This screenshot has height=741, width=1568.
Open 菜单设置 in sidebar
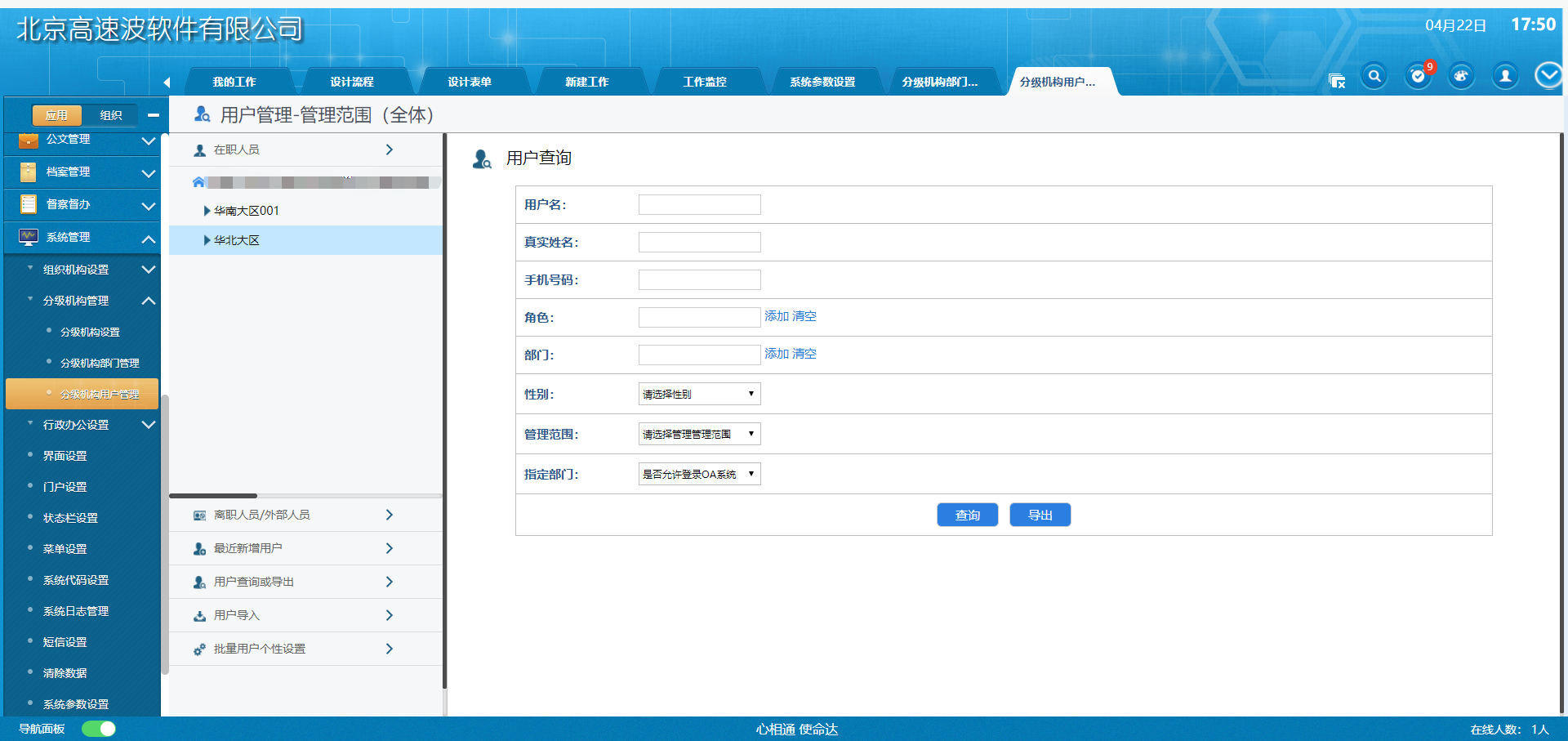pyautogui.click(x=65, y=549)
